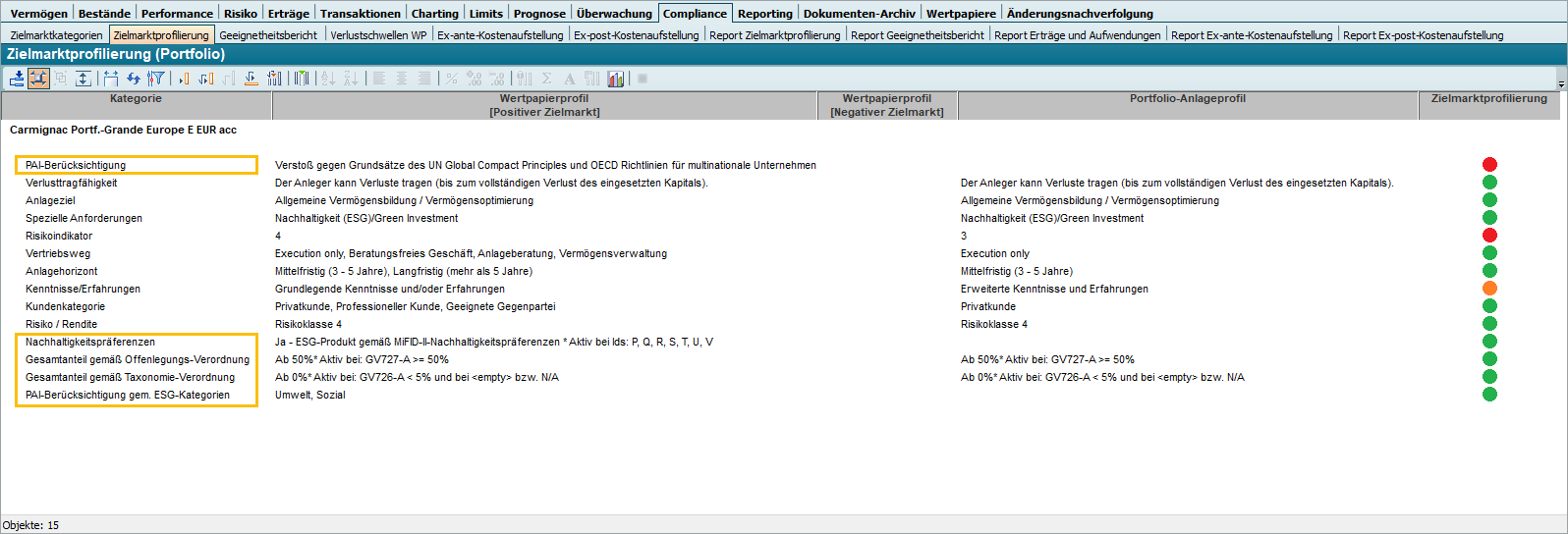The width and height of the screenshot is (1568, 534).
Task: Open the colorful bar chart icon
Action: (x=616, y=79)
